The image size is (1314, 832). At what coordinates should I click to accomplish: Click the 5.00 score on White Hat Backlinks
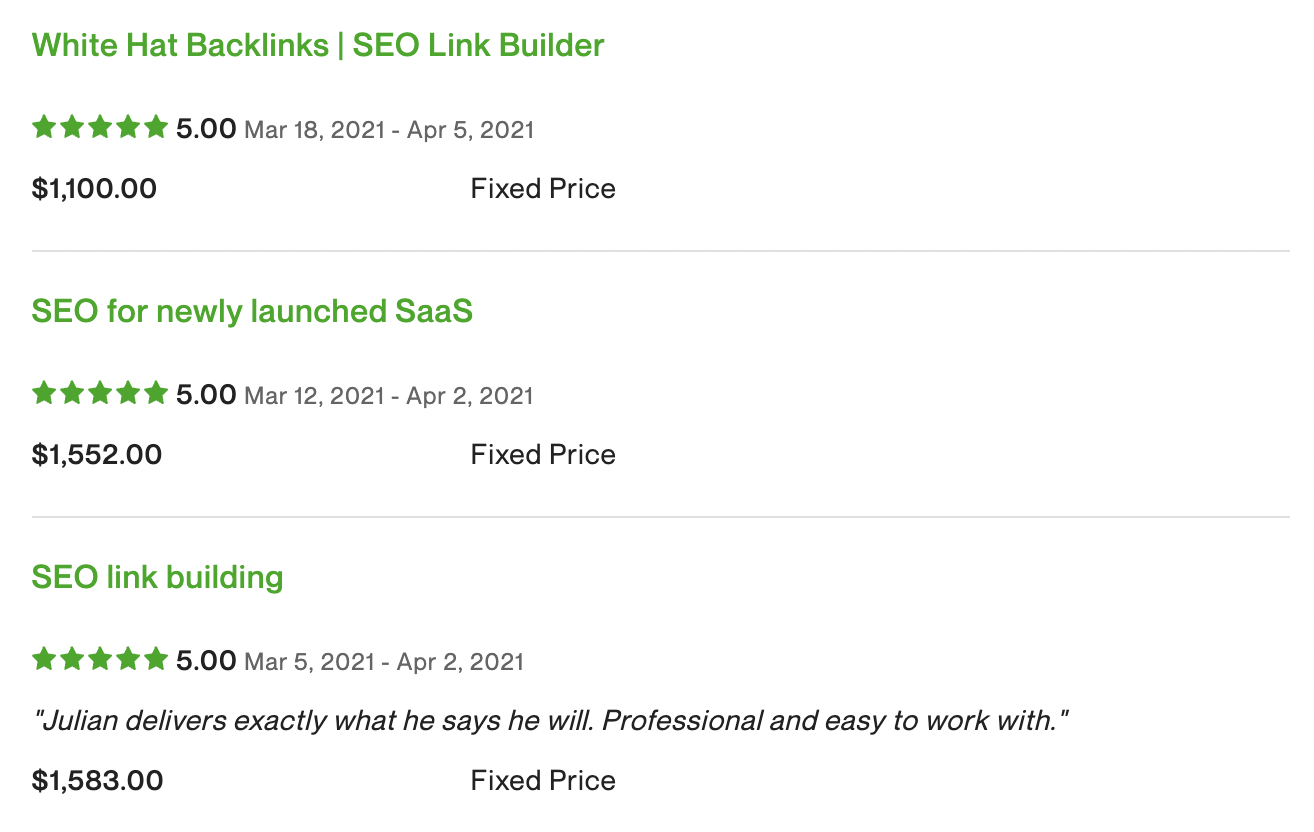point(206,129)
